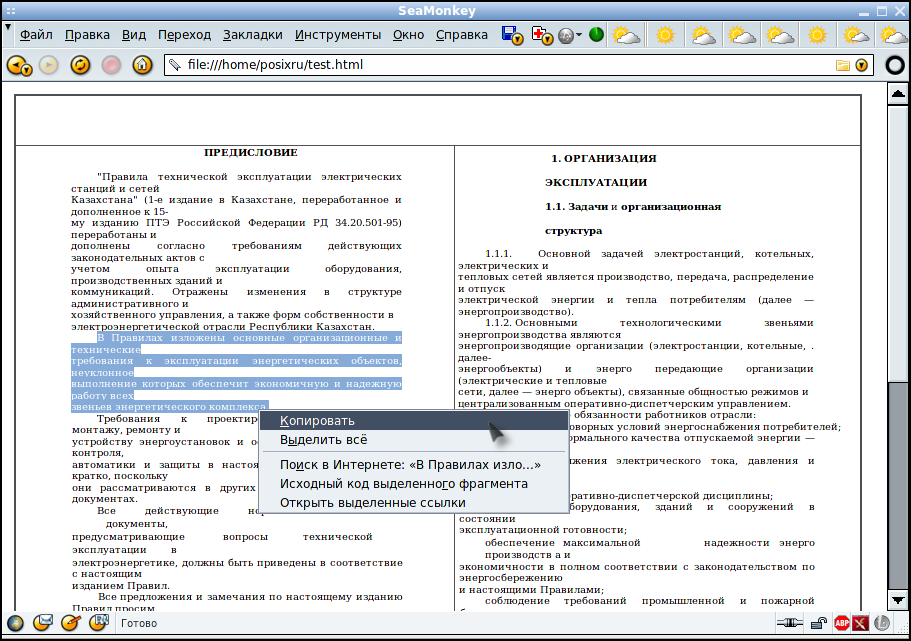Open the Вид menu

coord(134,35)
